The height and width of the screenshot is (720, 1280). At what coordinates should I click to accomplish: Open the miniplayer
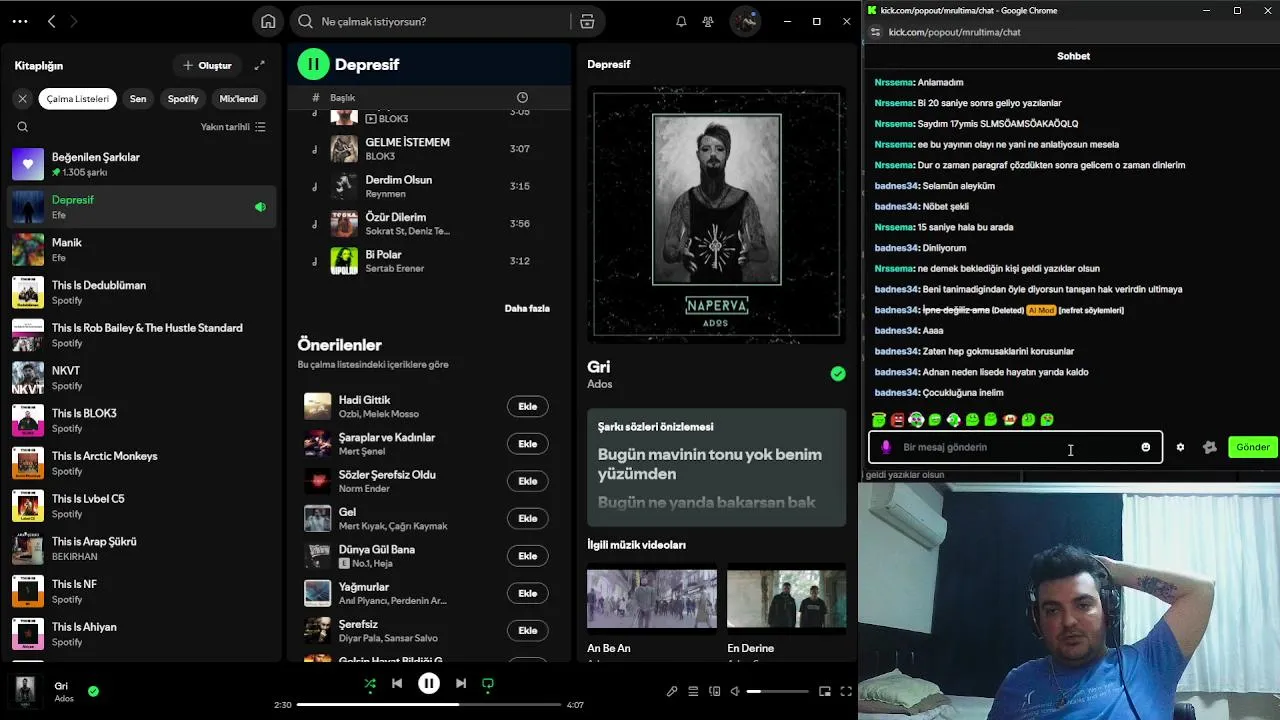point(825,691)
